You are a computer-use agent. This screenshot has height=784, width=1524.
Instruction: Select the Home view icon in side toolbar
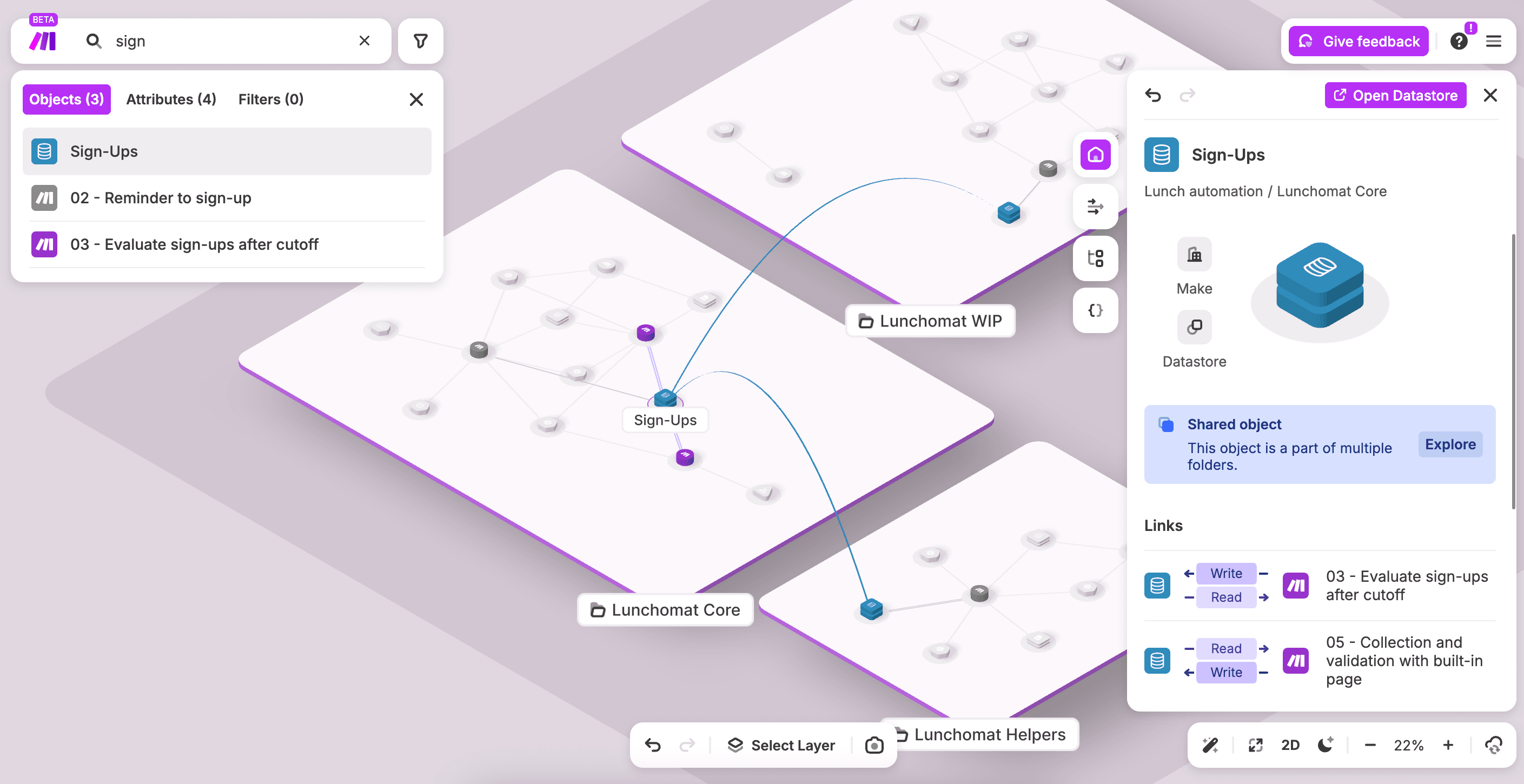tap(1095, 155)
